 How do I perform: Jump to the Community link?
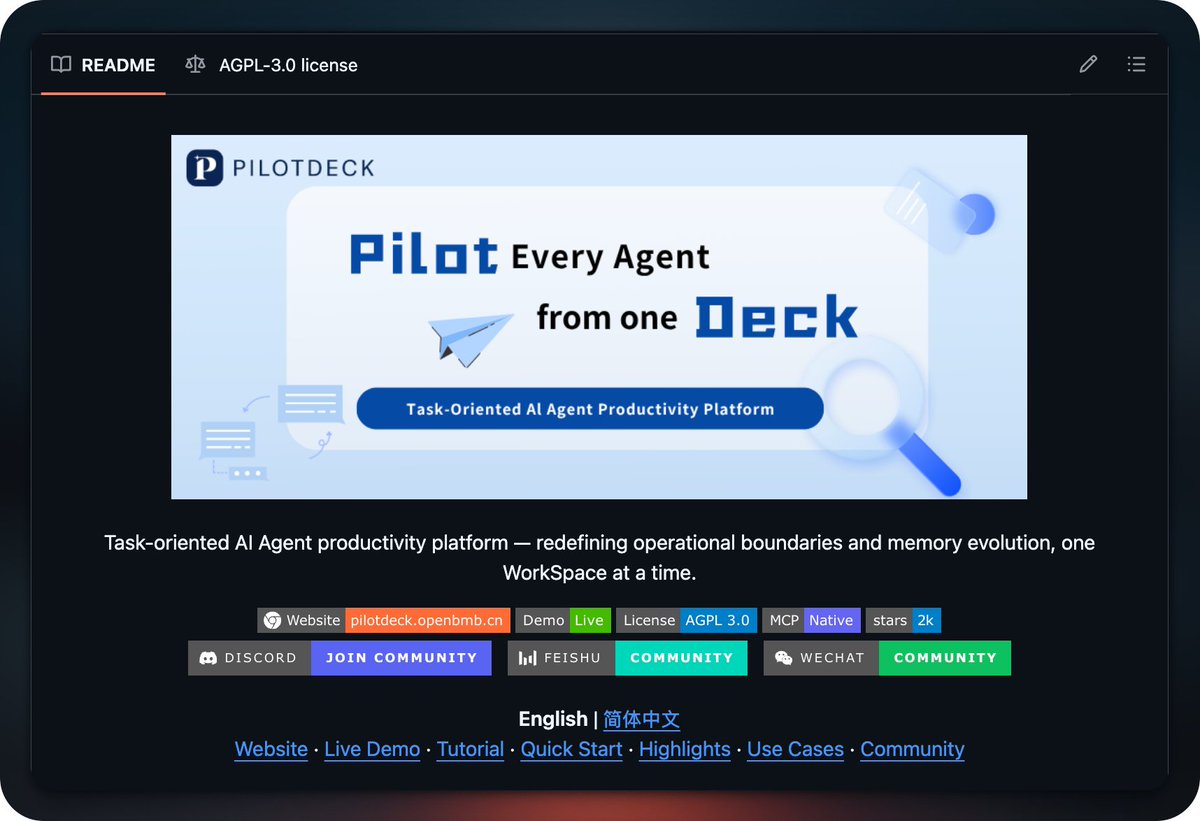[912, 749]
